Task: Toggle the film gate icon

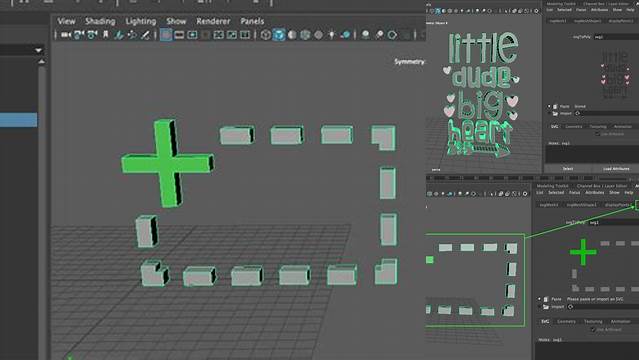Action: [179, 35]
